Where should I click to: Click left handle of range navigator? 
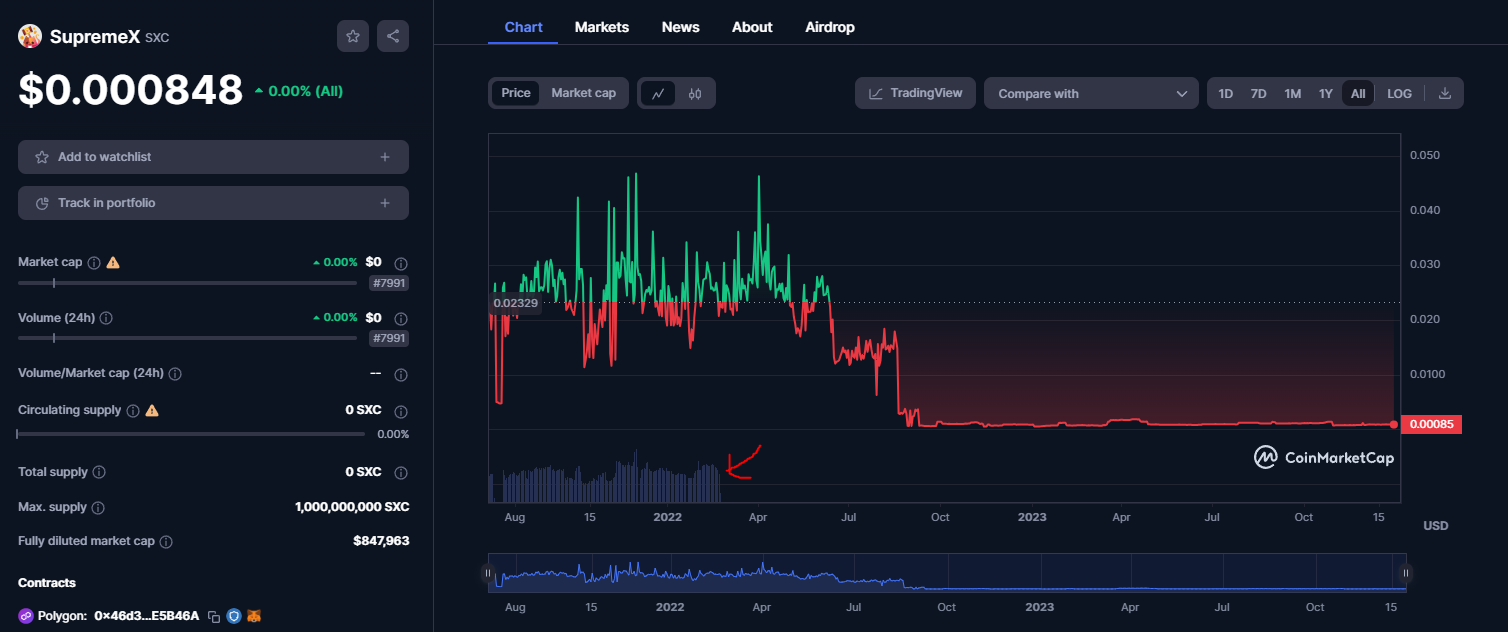point(488,574)
